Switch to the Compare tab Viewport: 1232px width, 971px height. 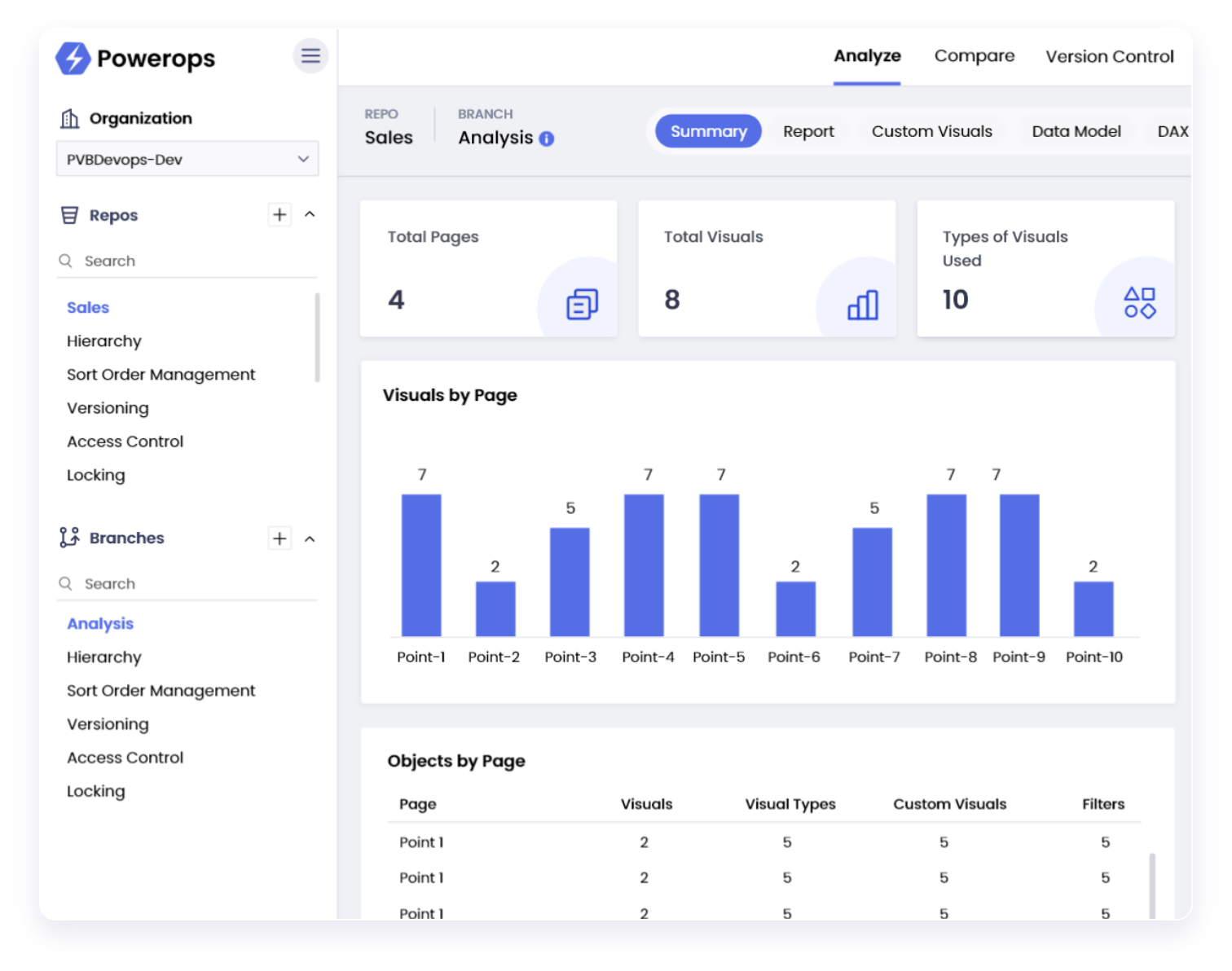point(974,56)
